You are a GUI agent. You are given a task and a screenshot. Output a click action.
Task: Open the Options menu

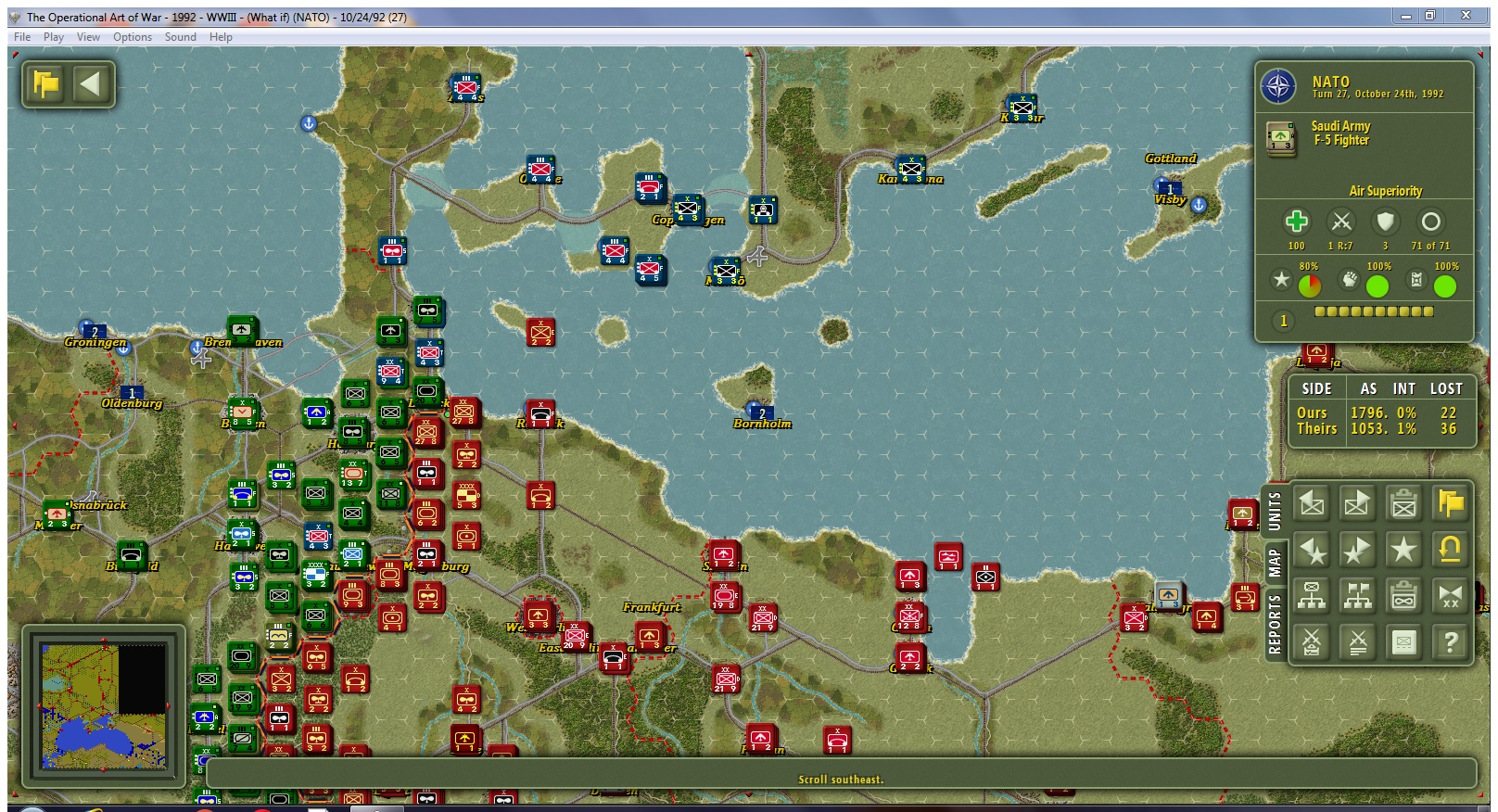coord(133,37)
